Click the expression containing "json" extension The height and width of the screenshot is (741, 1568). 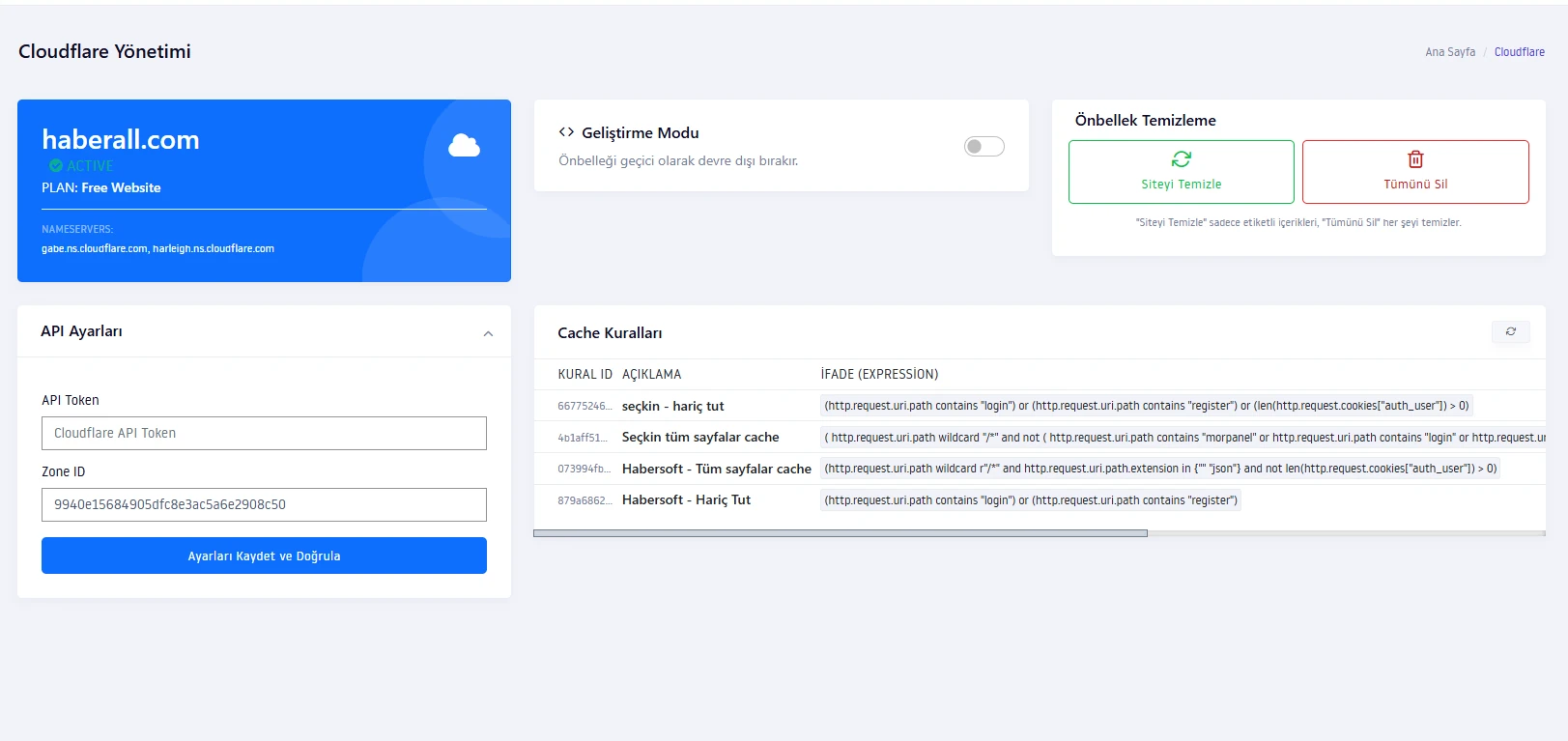pos(1160,469)
